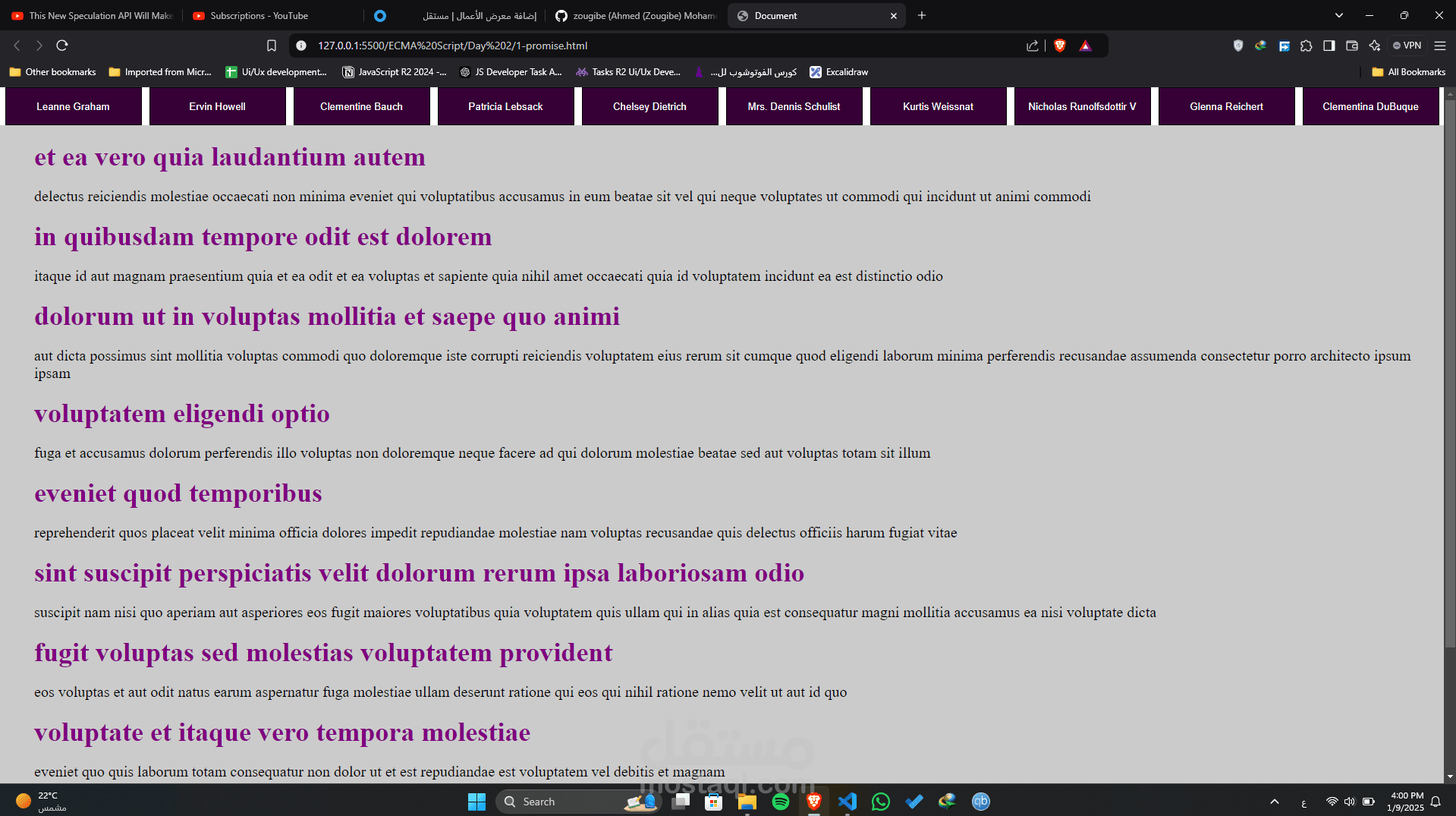1456x816 pixels.
Task: Toggle the browser sidebar panel
Action: (1329, 46)
